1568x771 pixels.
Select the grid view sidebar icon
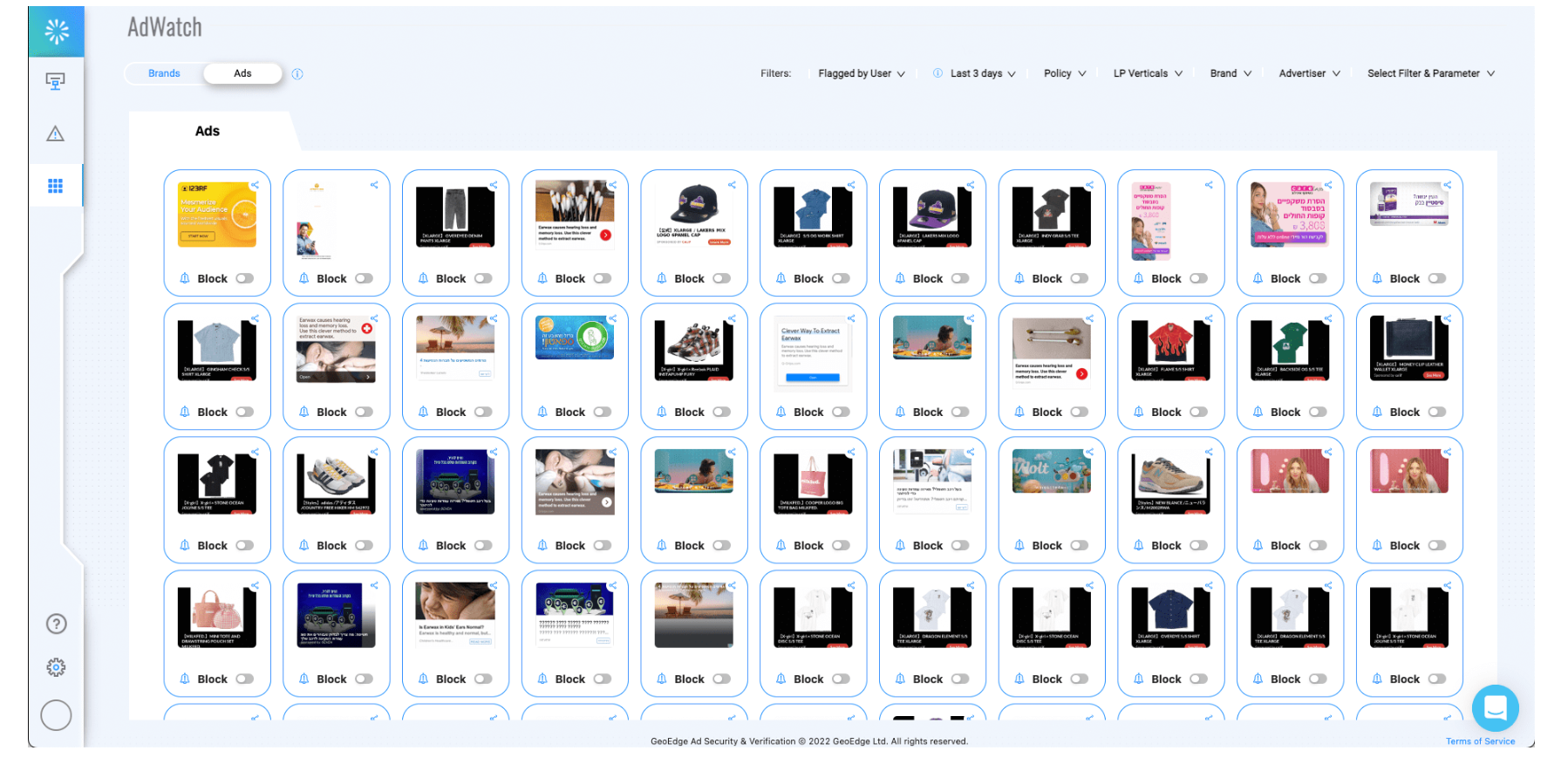click(x=55, y=186)
